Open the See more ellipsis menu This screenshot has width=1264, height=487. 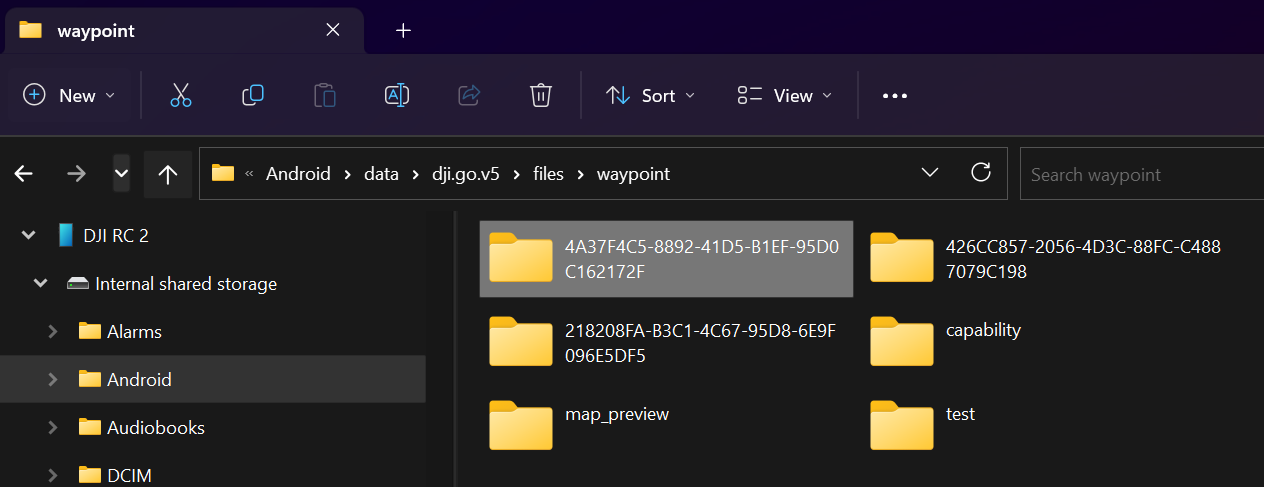pos(894,96)
